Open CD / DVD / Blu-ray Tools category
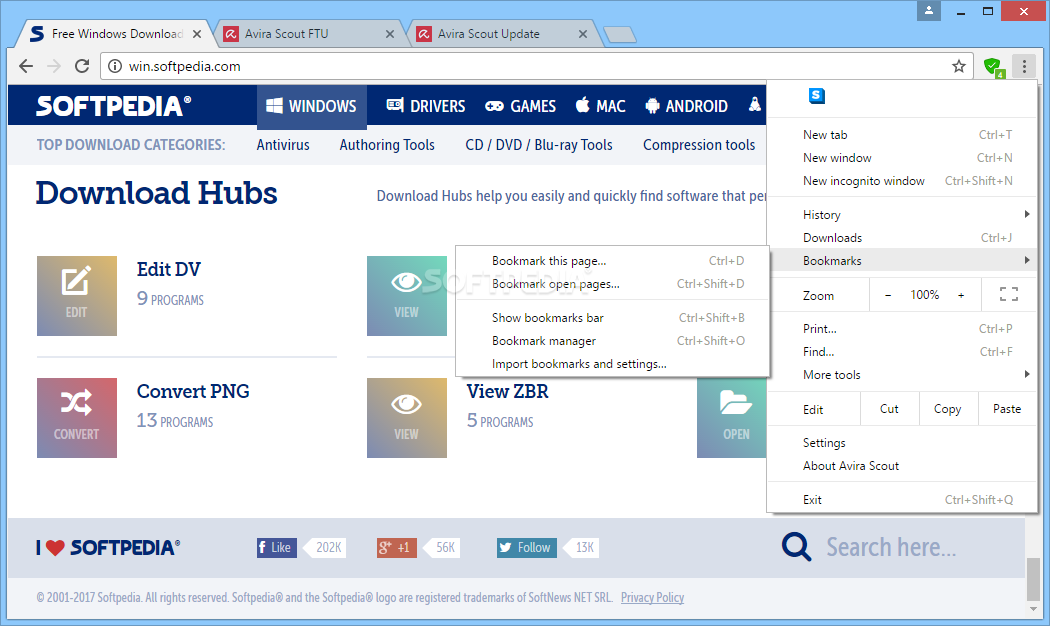 (x=539, y=145)
